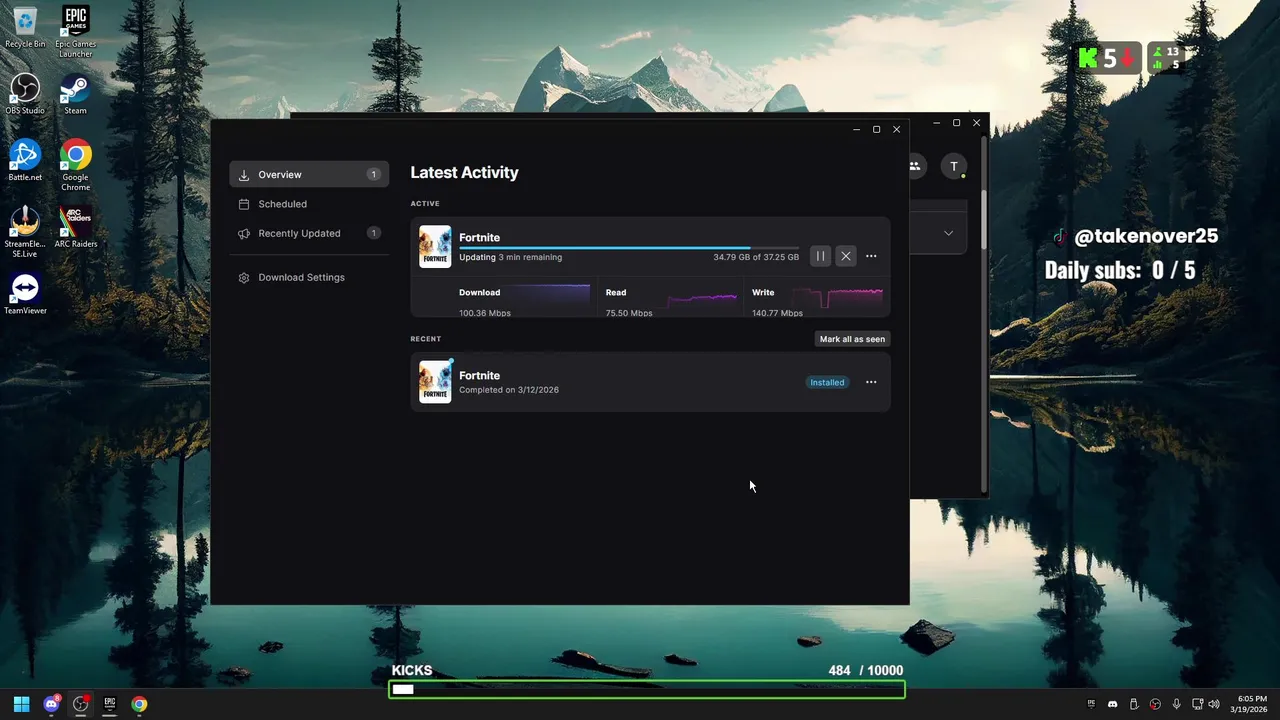Click the friends icon in Epic launcher window
1280x720 pixels.
(915, 167)
